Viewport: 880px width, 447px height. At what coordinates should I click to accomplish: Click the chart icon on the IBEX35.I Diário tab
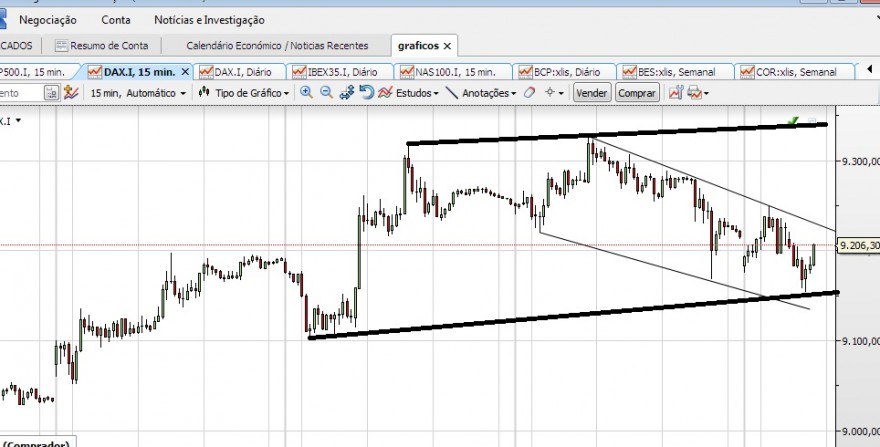click(300, 72)
